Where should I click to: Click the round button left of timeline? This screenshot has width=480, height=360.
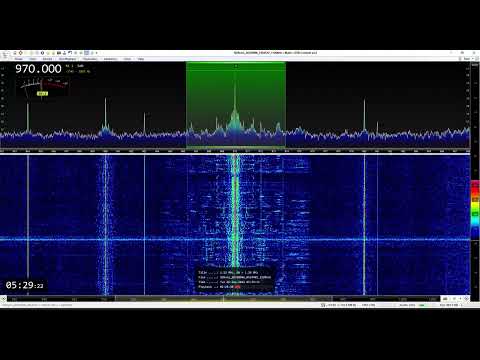(x=3, y=299)
